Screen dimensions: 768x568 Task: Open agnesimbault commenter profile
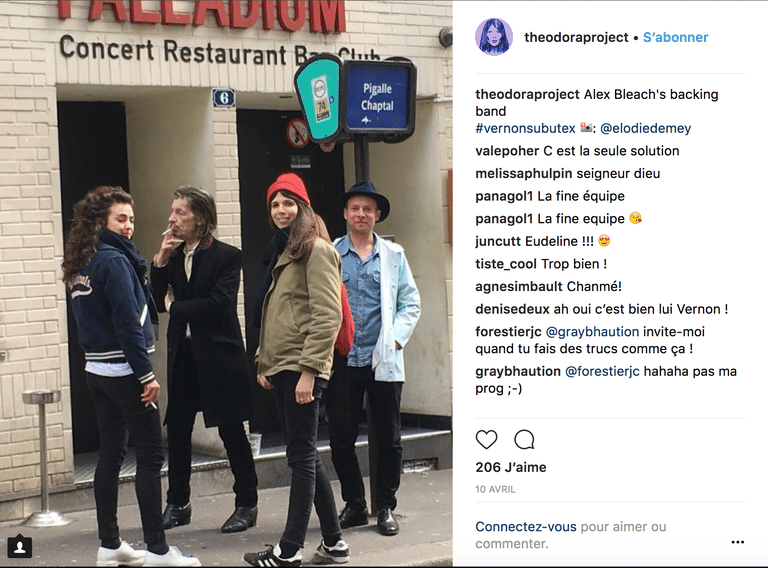pyautogui.click(x=512, y=287)
